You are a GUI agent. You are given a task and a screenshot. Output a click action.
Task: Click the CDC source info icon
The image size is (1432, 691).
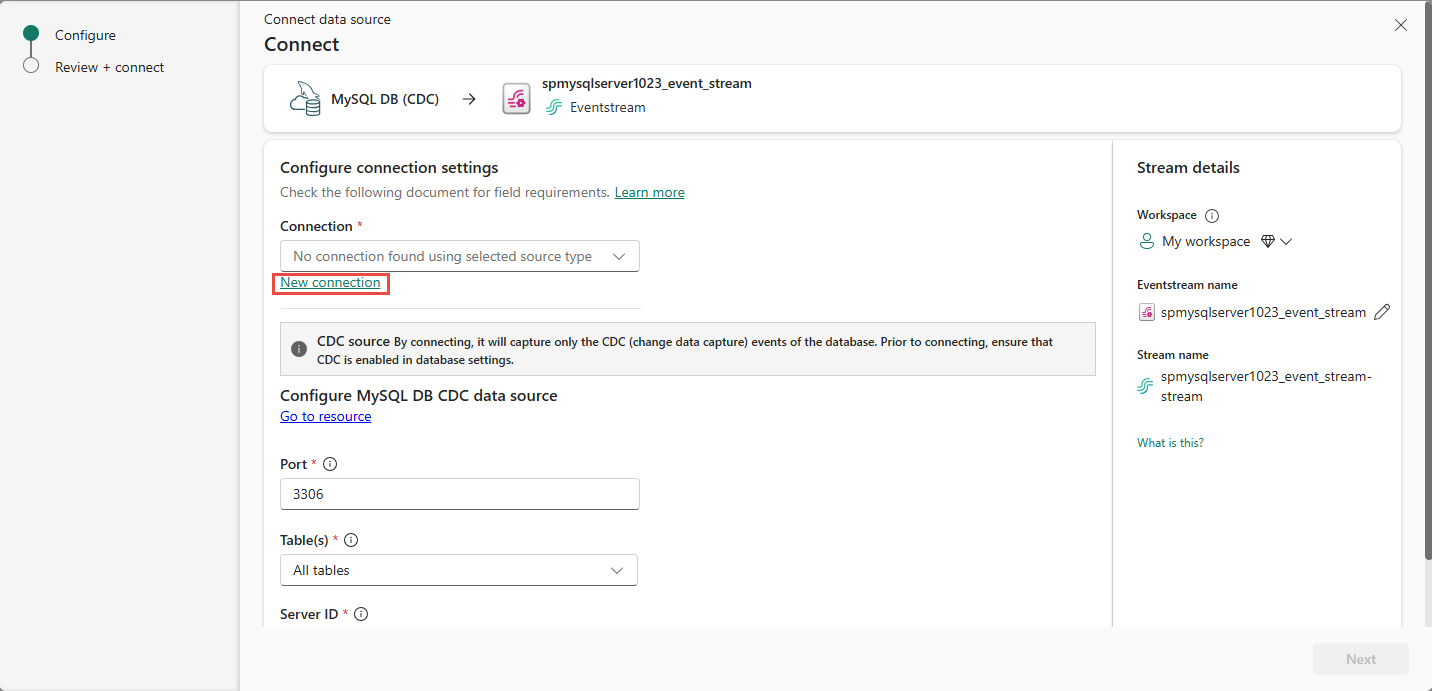pos(299,349)
